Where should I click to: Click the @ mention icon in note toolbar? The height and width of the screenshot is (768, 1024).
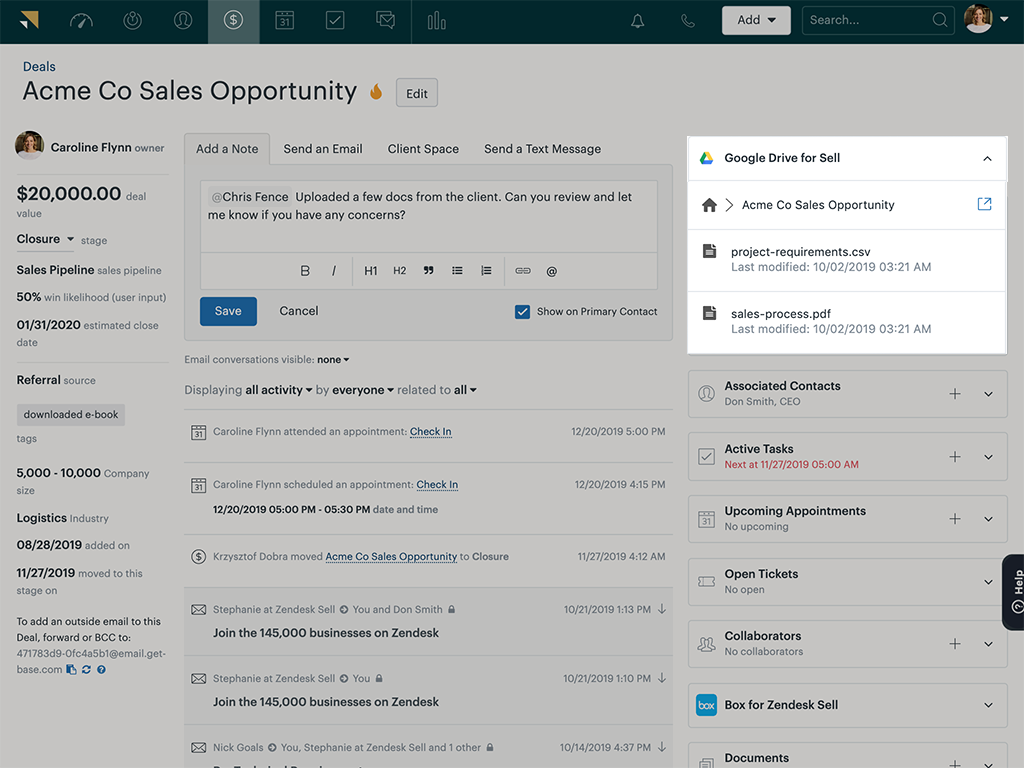(551, 270)
